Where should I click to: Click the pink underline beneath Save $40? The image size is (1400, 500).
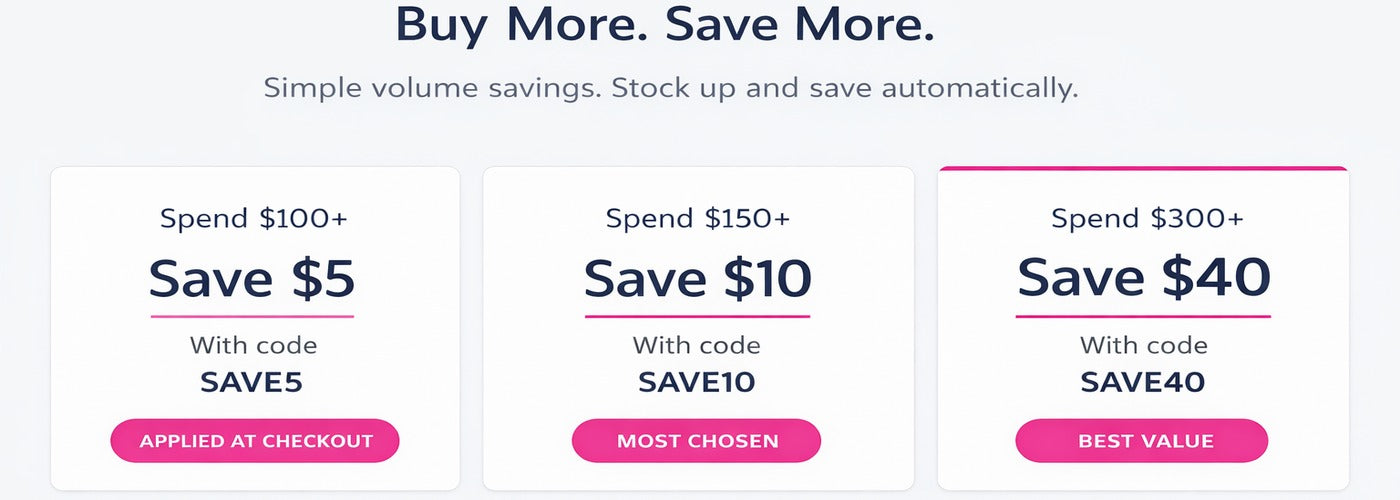pyautogui.click(x=1143, y=317)
